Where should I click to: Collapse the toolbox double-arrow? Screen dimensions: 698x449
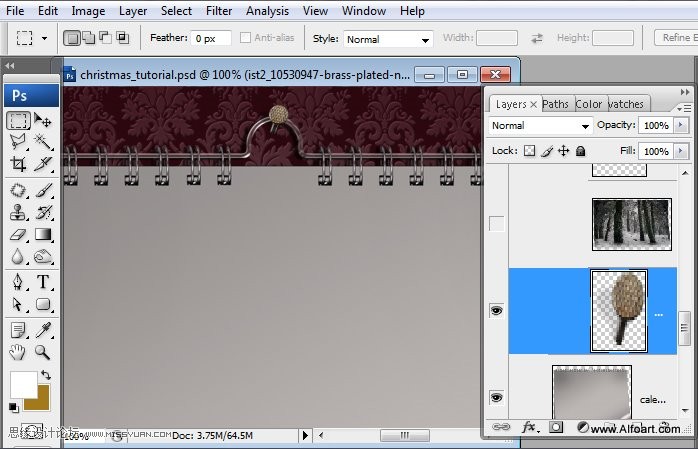[10, 66]
